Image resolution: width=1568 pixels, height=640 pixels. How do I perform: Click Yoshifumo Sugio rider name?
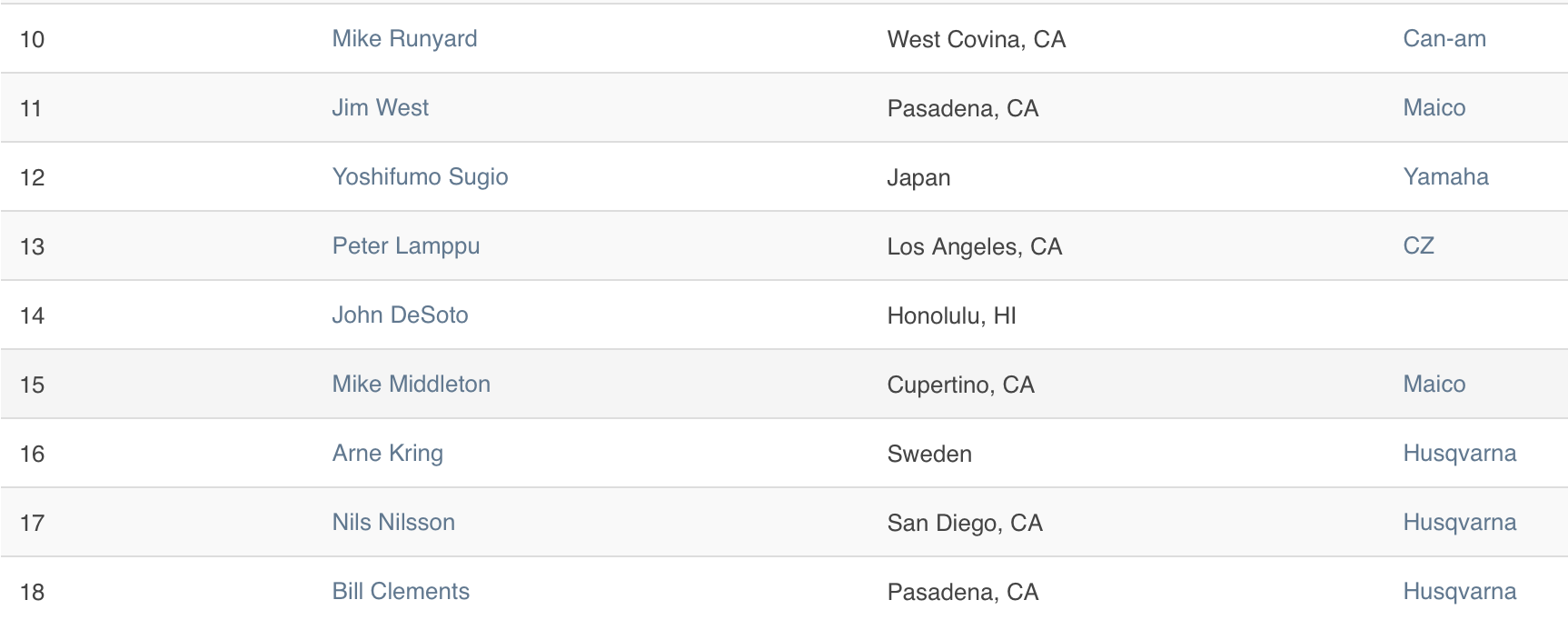pos(420,177)
